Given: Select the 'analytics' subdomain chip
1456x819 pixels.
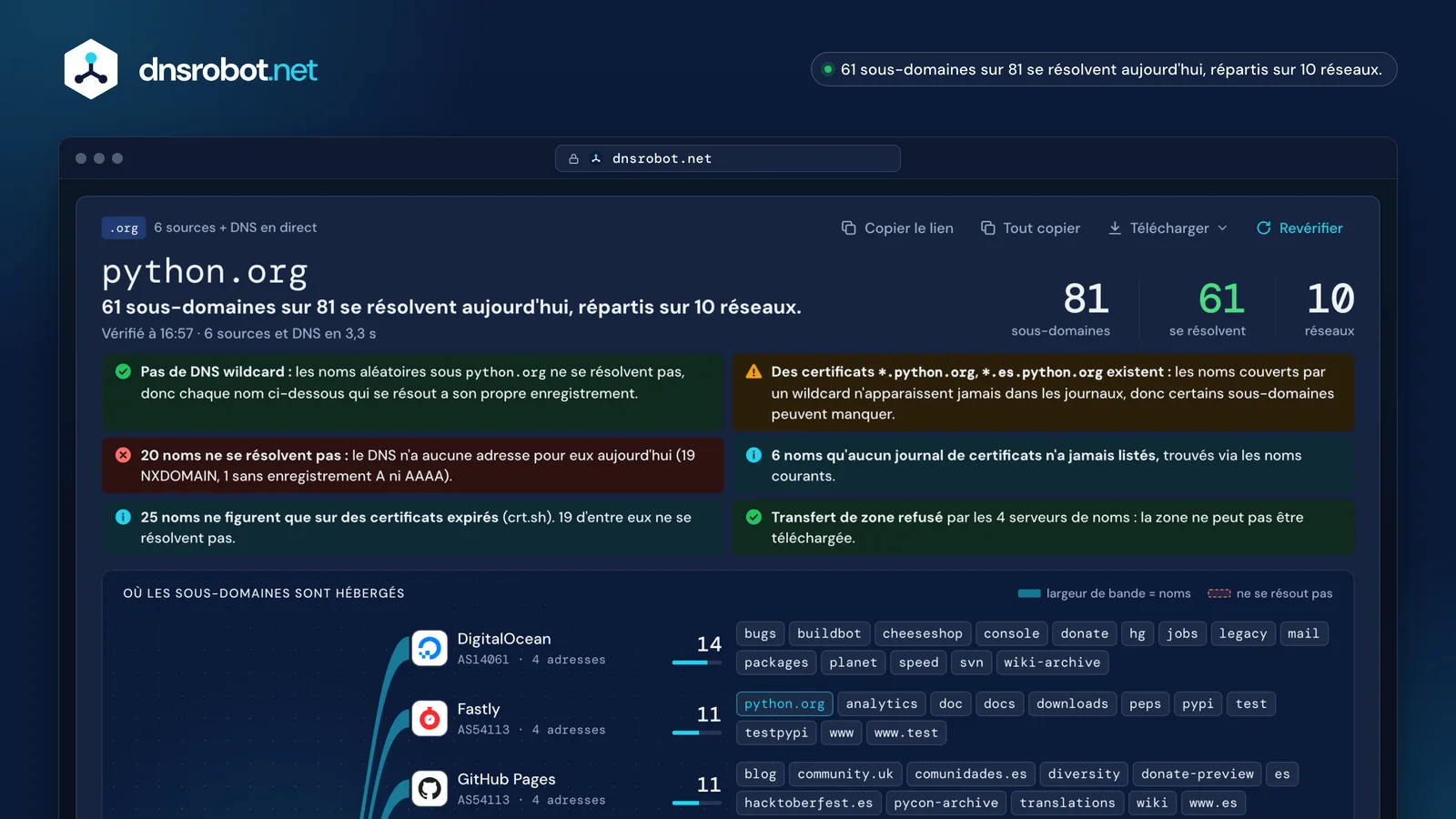Looking at the screenshot, I should (882, 703).
